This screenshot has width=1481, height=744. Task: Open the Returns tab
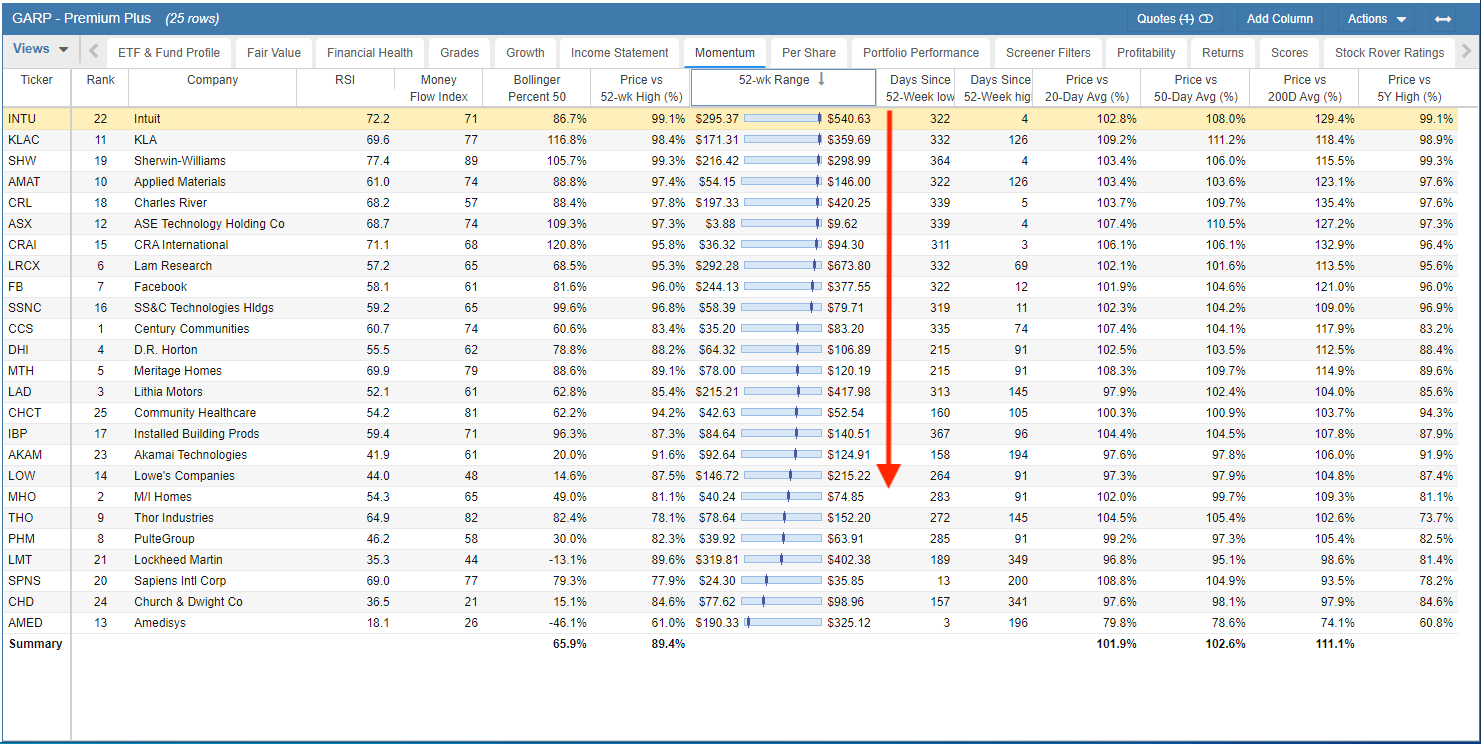[1223, 53]
